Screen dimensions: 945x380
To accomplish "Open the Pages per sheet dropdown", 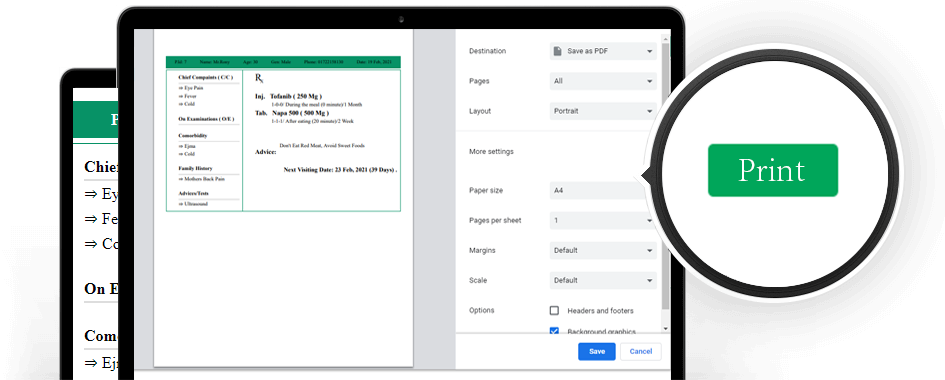I will (602, 220).
